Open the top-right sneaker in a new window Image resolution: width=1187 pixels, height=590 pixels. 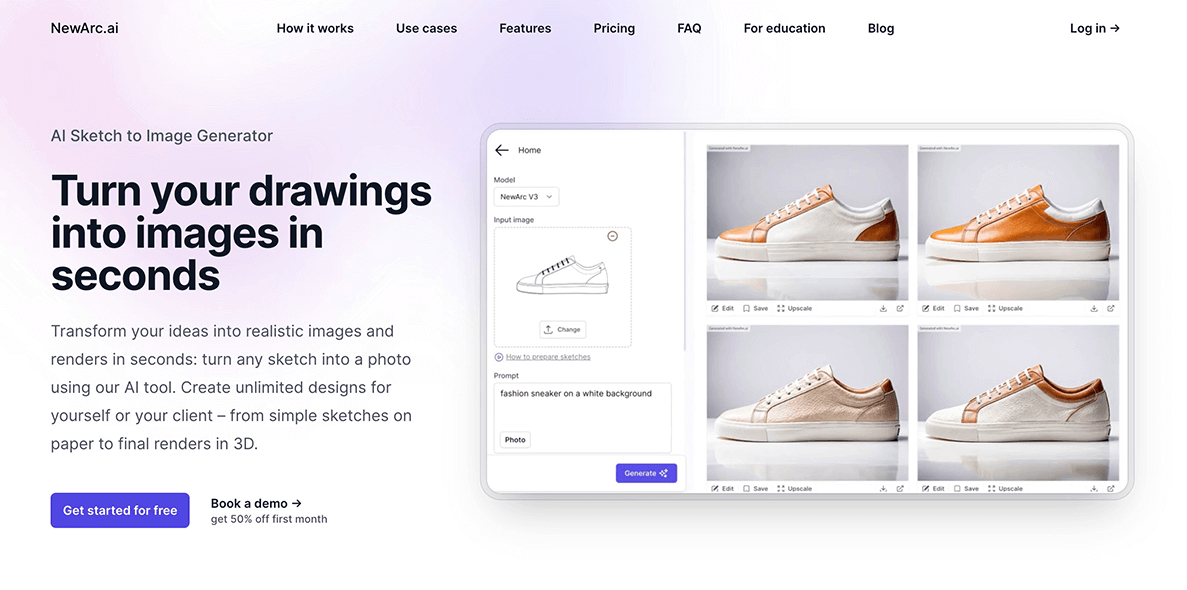(x=1111, y=308)
